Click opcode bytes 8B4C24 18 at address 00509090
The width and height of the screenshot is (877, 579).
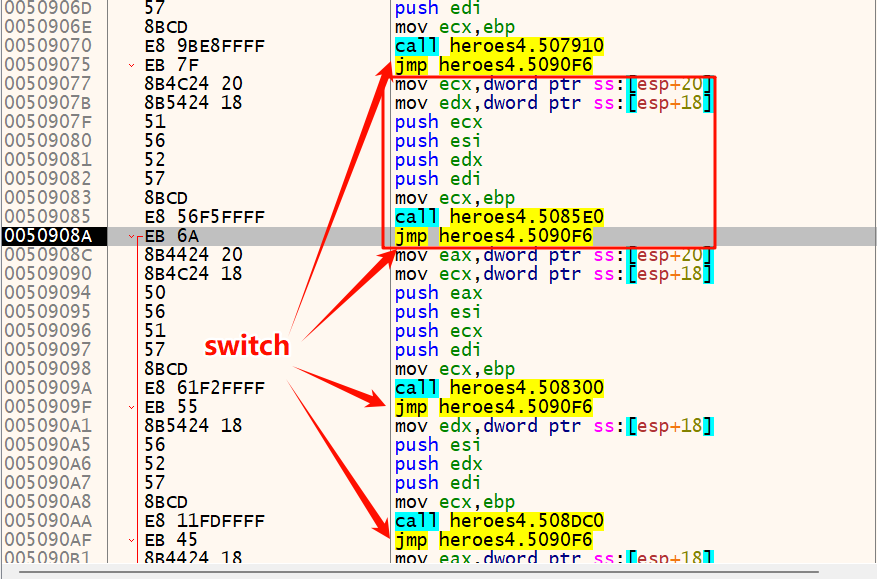(194, 274)
